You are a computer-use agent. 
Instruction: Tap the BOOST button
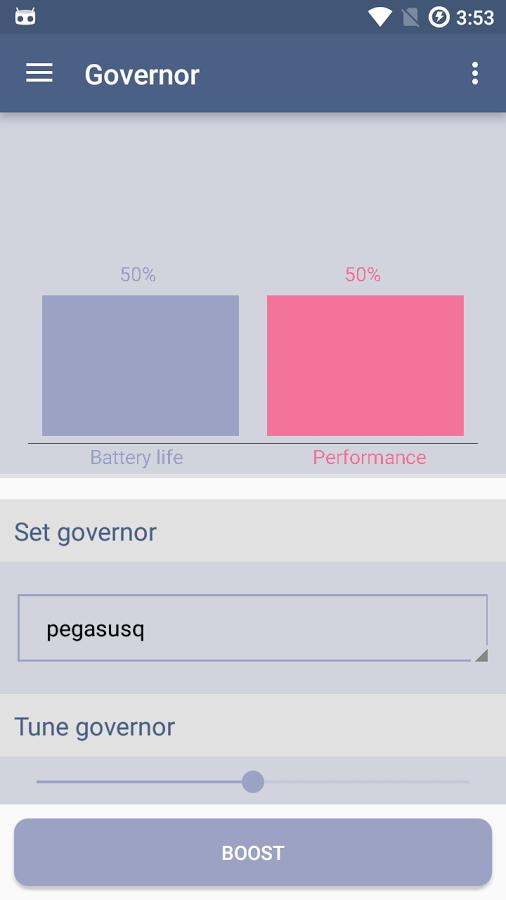(x=253, y=852)
